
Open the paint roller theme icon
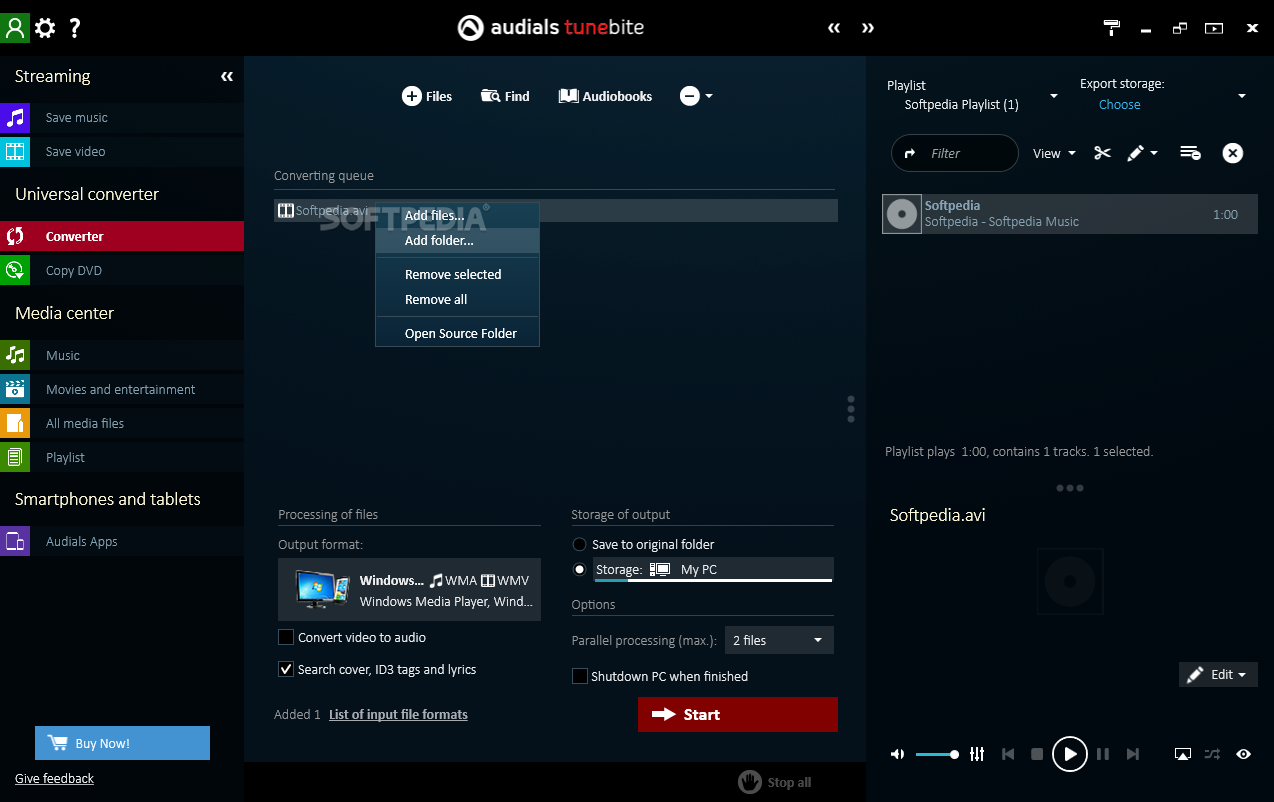point(1112,28)
